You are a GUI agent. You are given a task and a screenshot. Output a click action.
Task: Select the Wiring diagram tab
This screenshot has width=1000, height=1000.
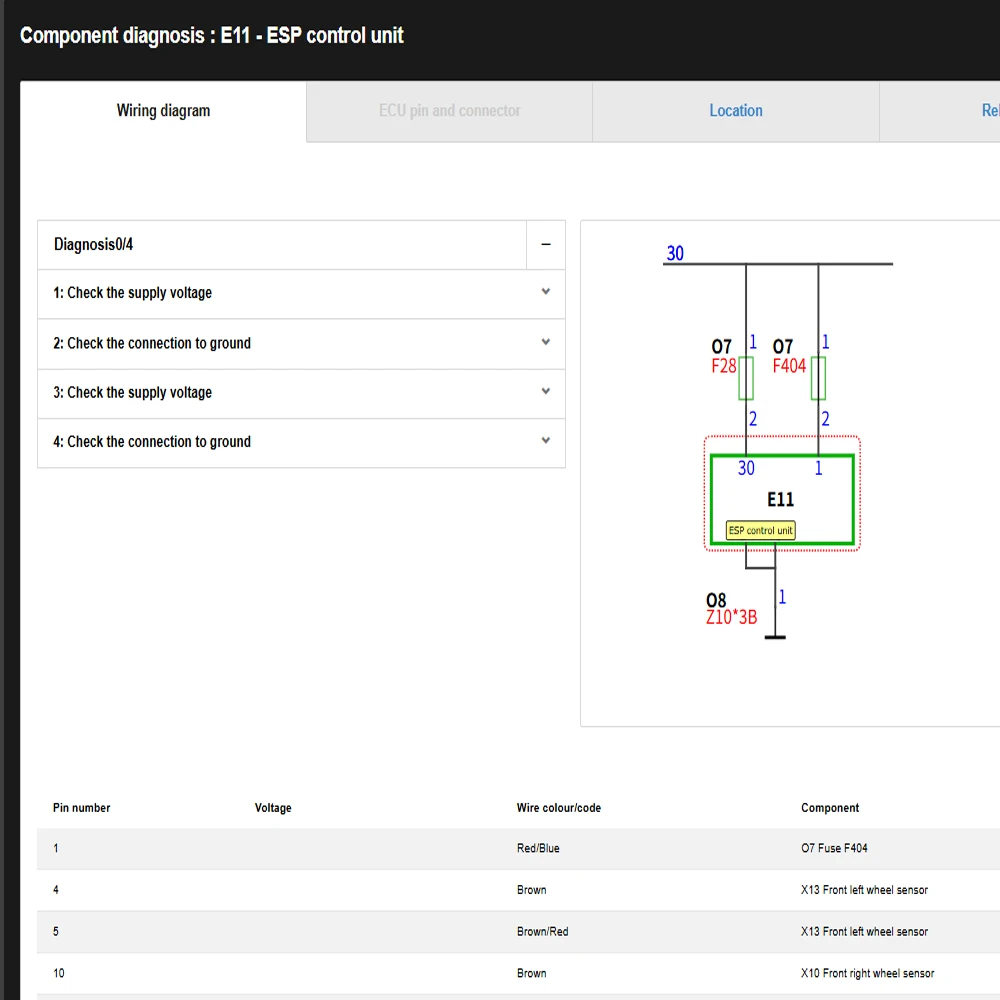tap(163, 111)
